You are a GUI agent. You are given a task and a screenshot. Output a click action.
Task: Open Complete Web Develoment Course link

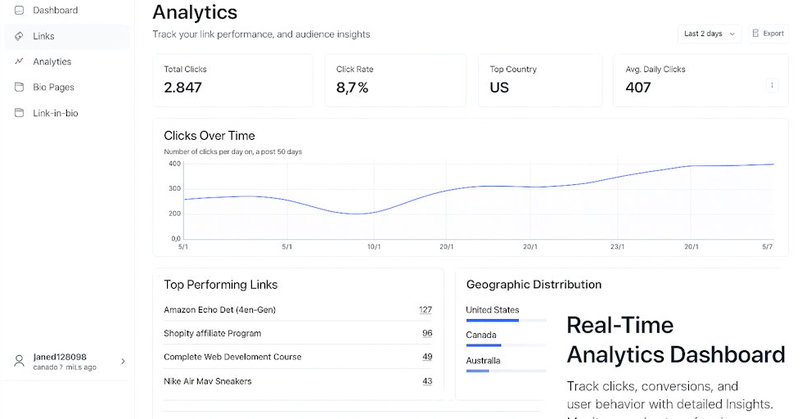coord(298,357)
